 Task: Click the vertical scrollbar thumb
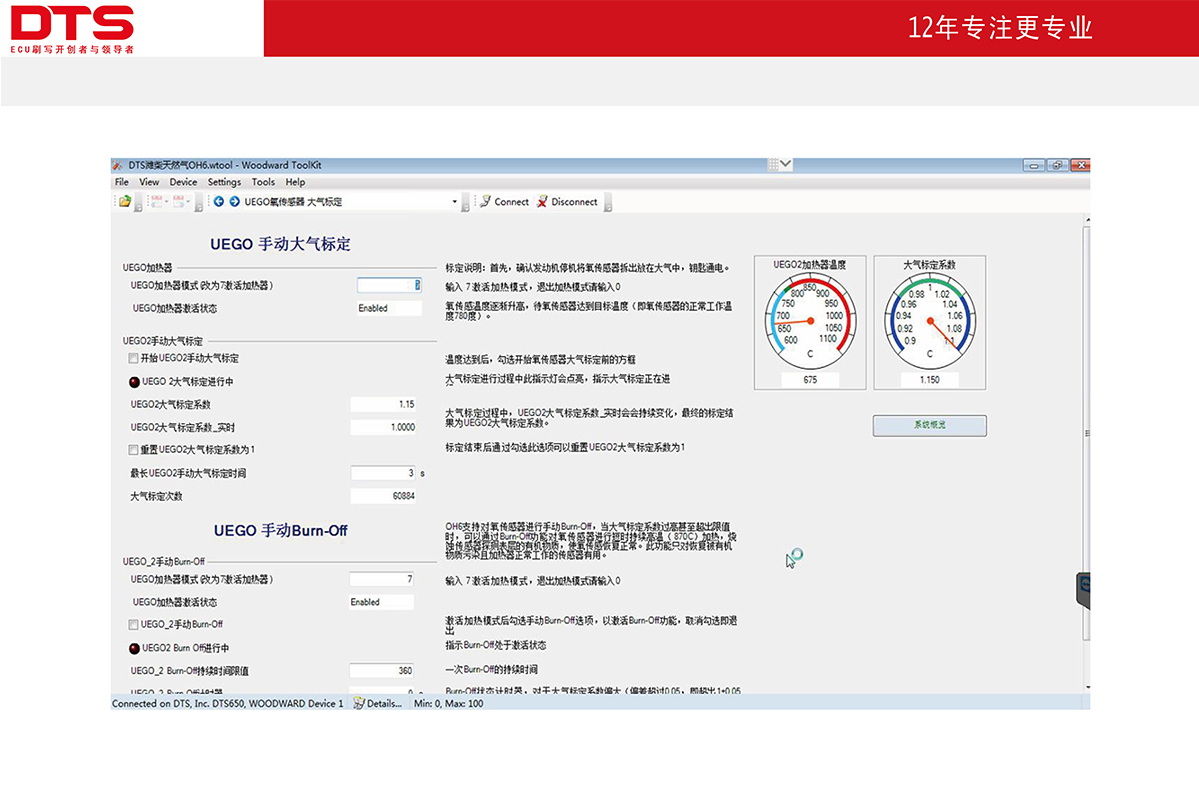pos(1086,433)
